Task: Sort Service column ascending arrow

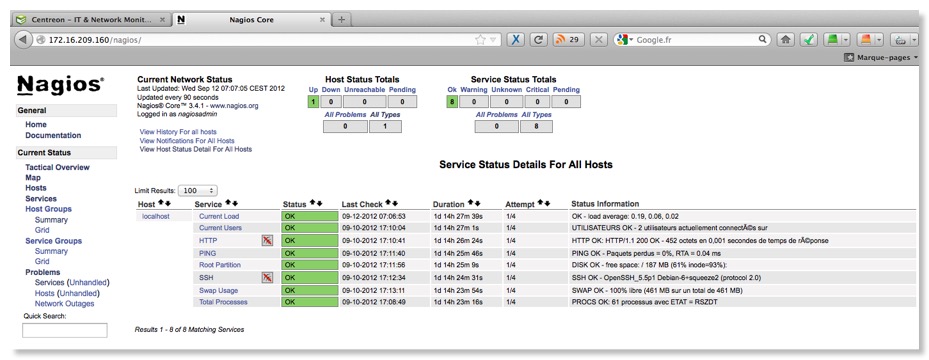Action: [228, 203]
